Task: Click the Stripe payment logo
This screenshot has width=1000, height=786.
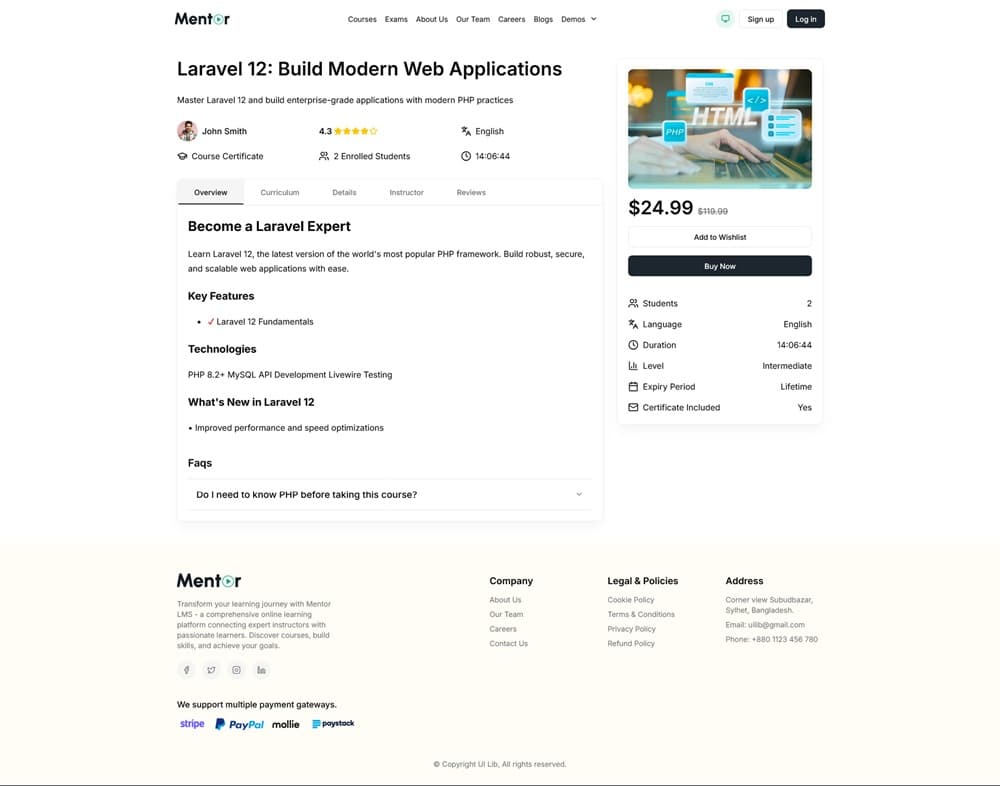Action: pos(192,724)
